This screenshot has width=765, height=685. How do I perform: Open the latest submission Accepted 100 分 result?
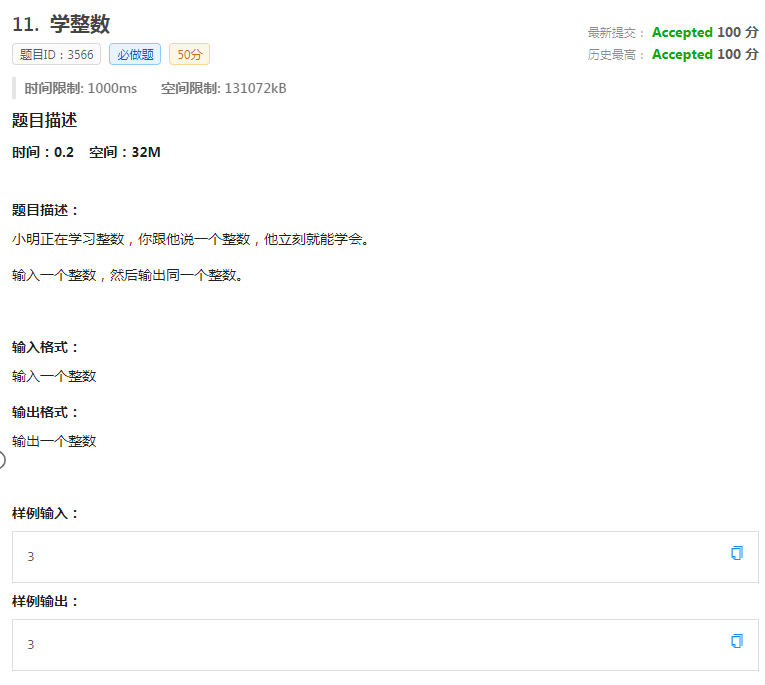705,32
